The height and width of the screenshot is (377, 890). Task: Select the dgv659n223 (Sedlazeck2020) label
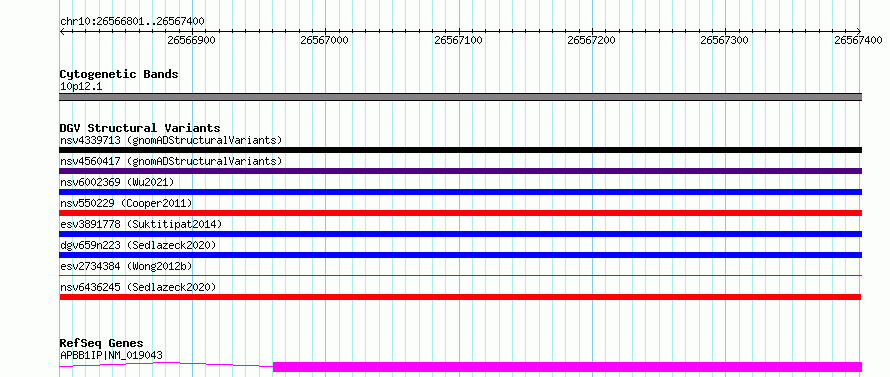pyautogui.click(x=138, y=245)
